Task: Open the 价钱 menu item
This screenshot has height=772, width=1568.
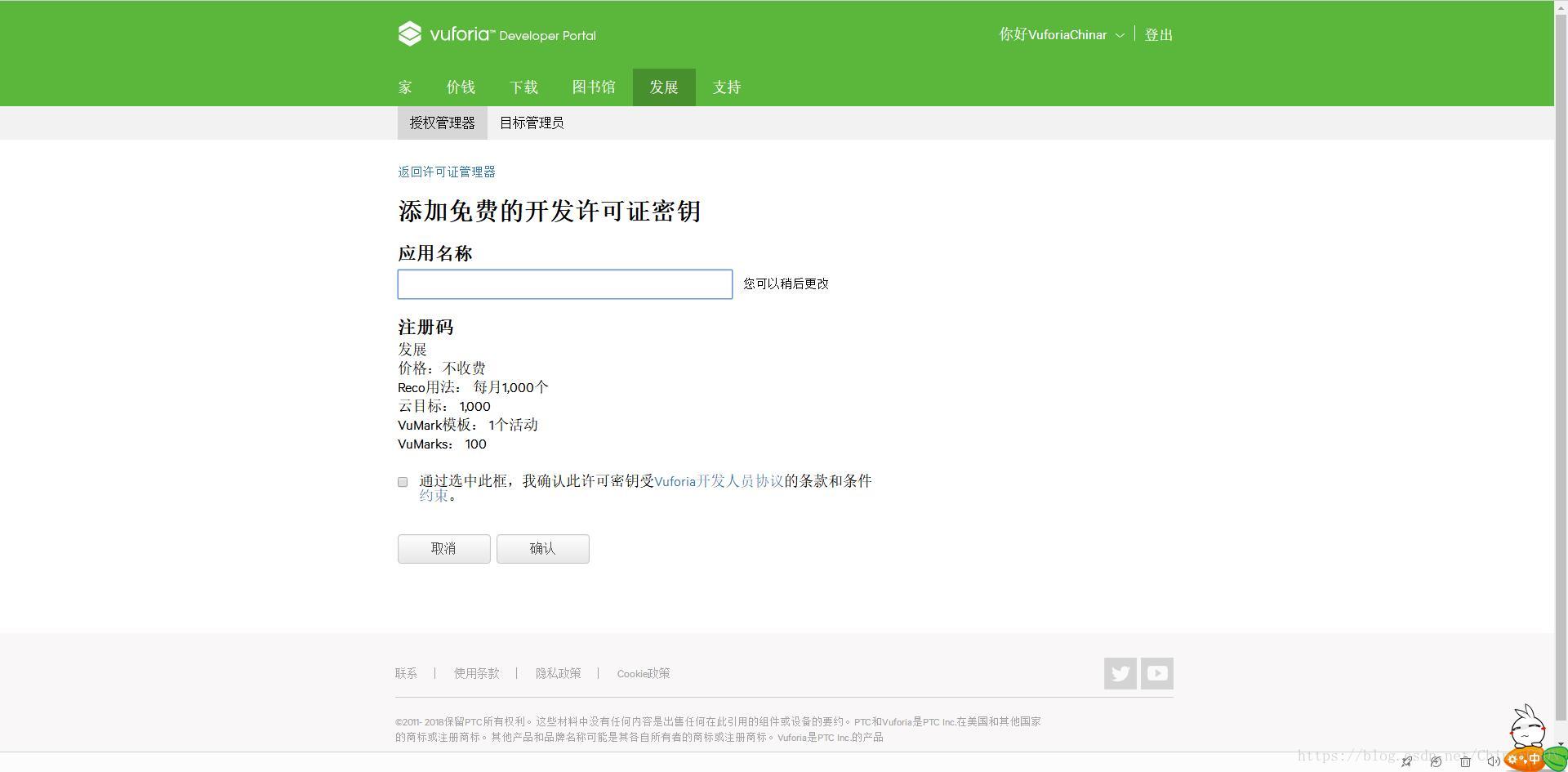Action: (x=461, y=87)
